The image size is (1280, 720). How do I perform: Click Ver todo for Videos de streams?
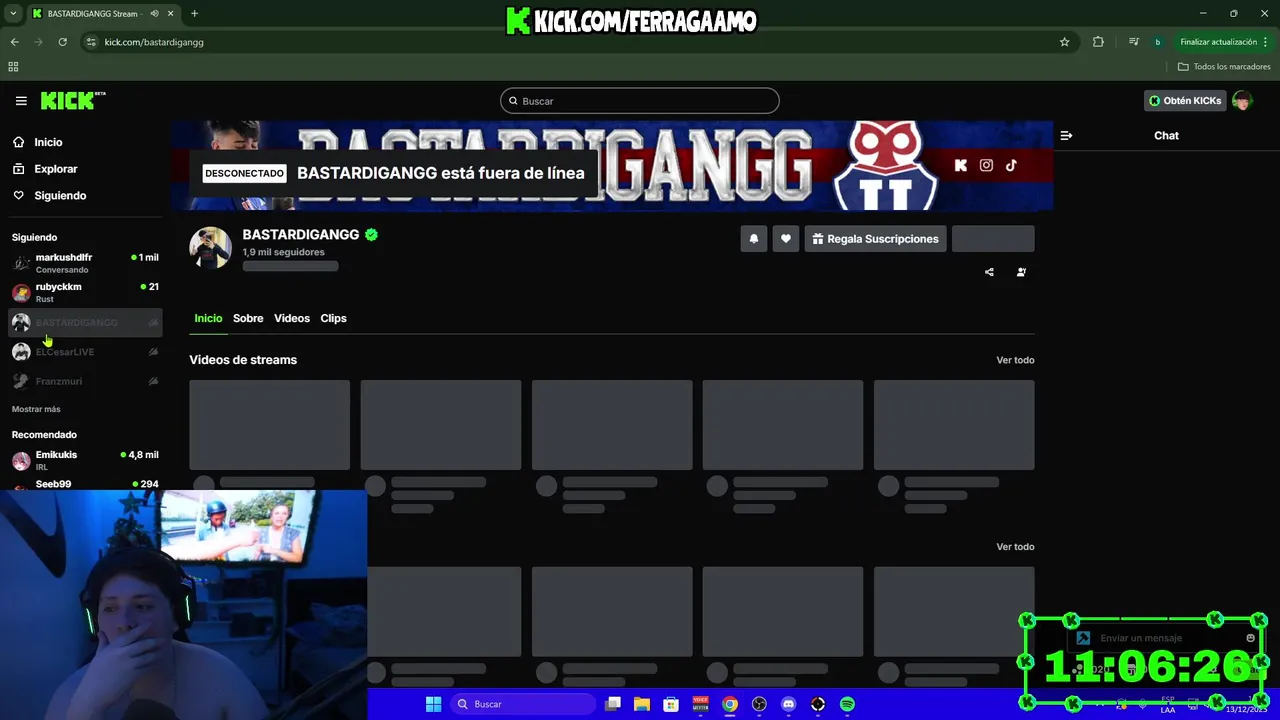point(1015,360)
